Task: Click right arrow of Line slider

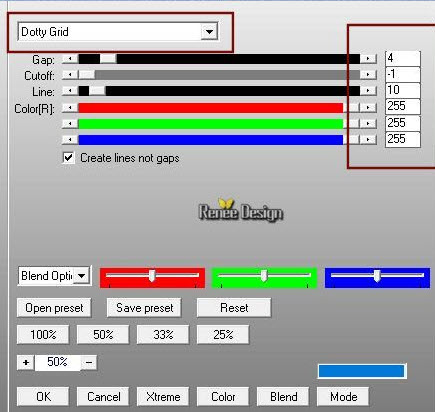Action: click(368, 91)
